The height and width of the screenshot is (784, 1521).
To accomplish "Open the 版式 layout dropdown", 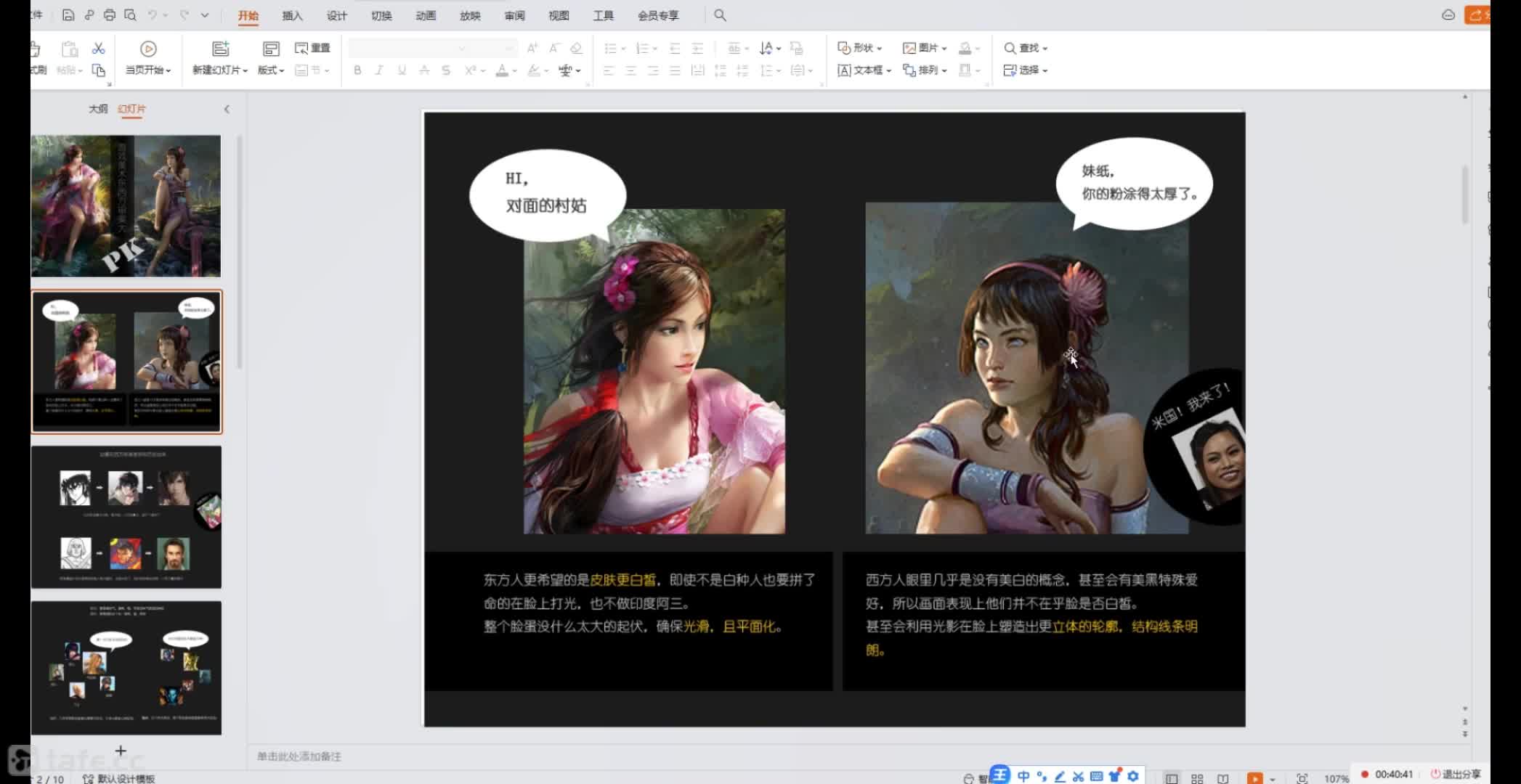I will coord(271,70).
